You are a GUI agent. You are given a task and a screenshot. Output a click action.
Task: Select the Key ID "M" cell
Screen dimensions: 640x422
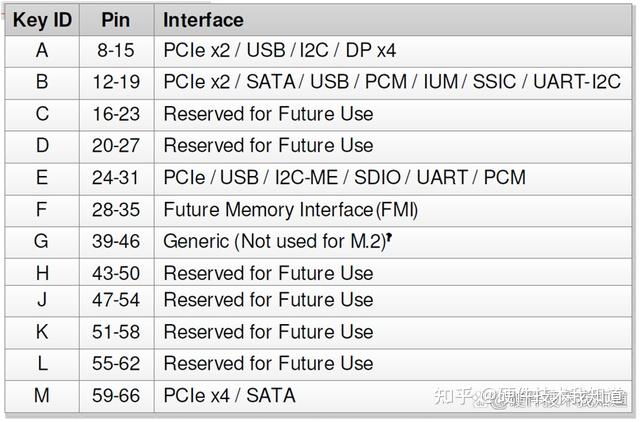pyautogui.click(x=42, y=396)
